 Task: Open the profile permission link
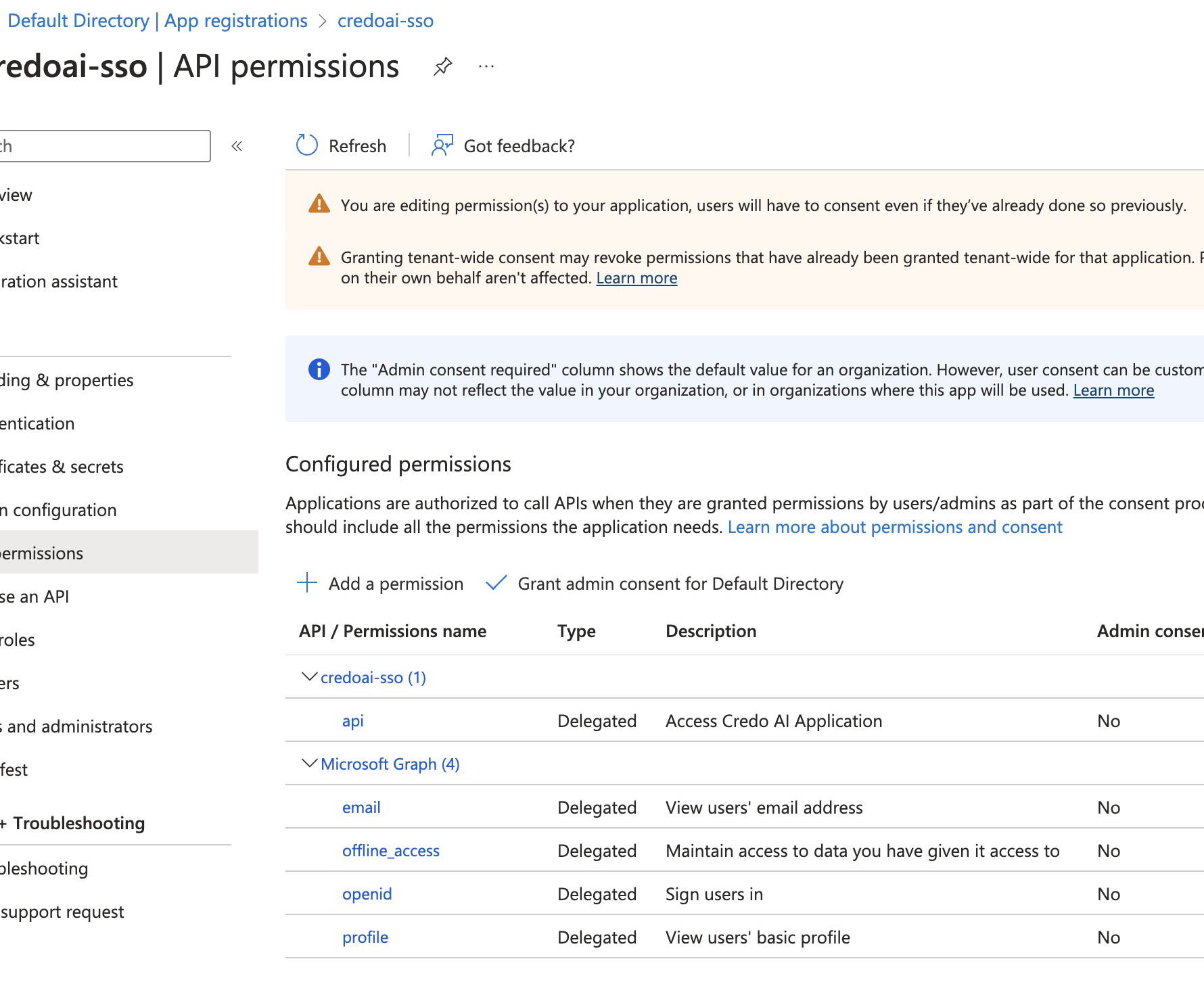click(365, 937)
